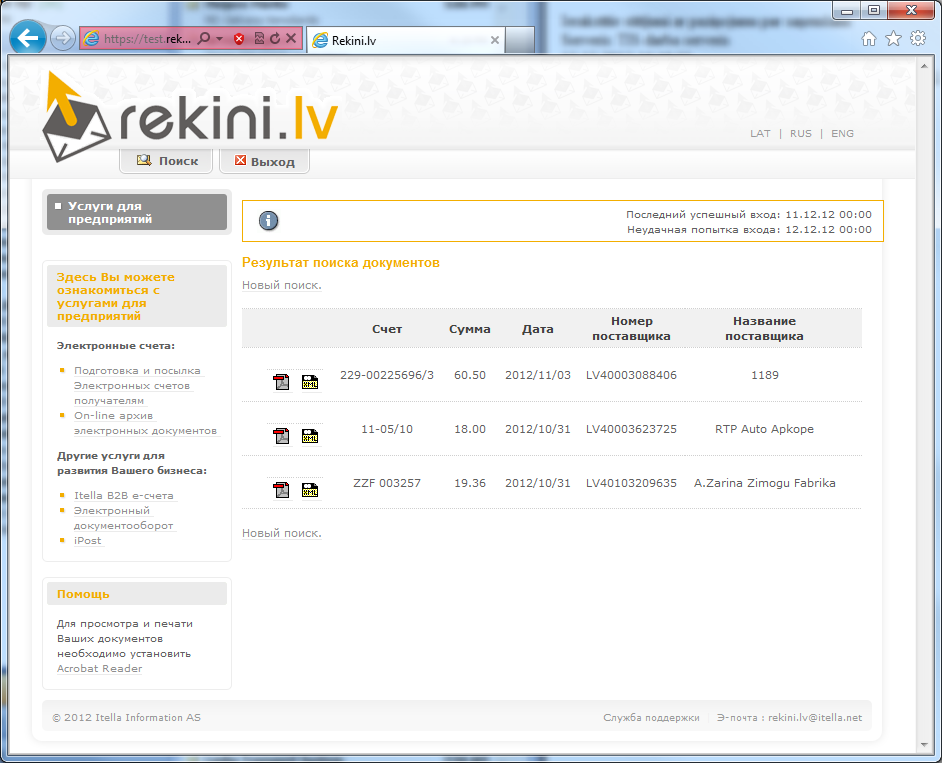The height and width of the screenshot is (763, 942).
Task: Click the page scrollbar down arrow
Action: click(x=924, y=746)
